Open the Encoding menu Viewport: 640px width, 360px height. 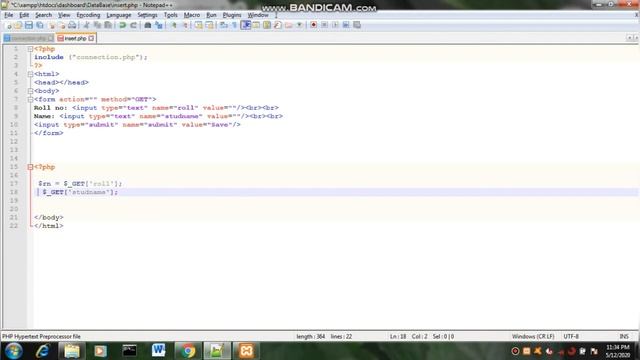click(x=88, y=15)
